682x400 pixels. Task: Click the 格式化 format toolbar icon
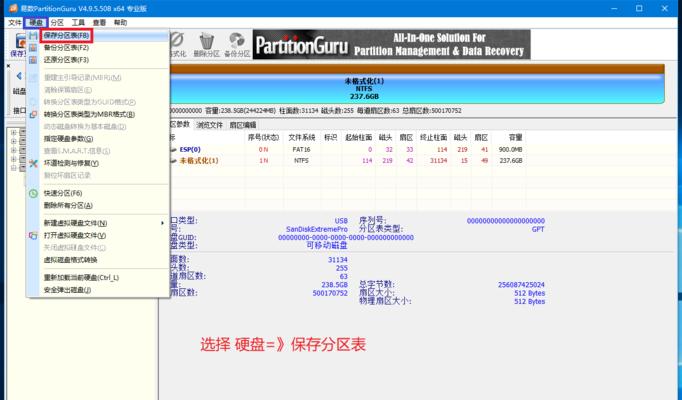177,40
